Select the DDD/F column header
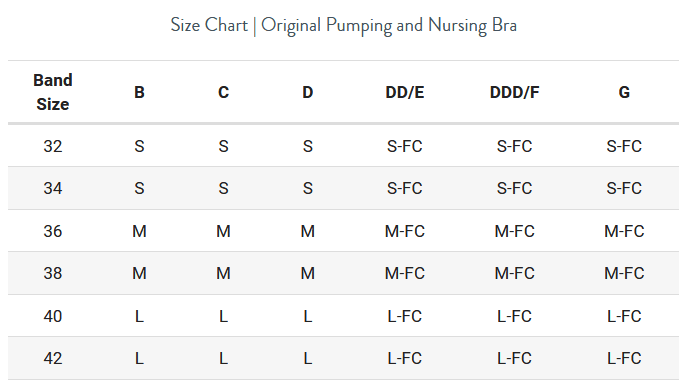This screenshot has width=688, height=390. click(x=514, y=92)
